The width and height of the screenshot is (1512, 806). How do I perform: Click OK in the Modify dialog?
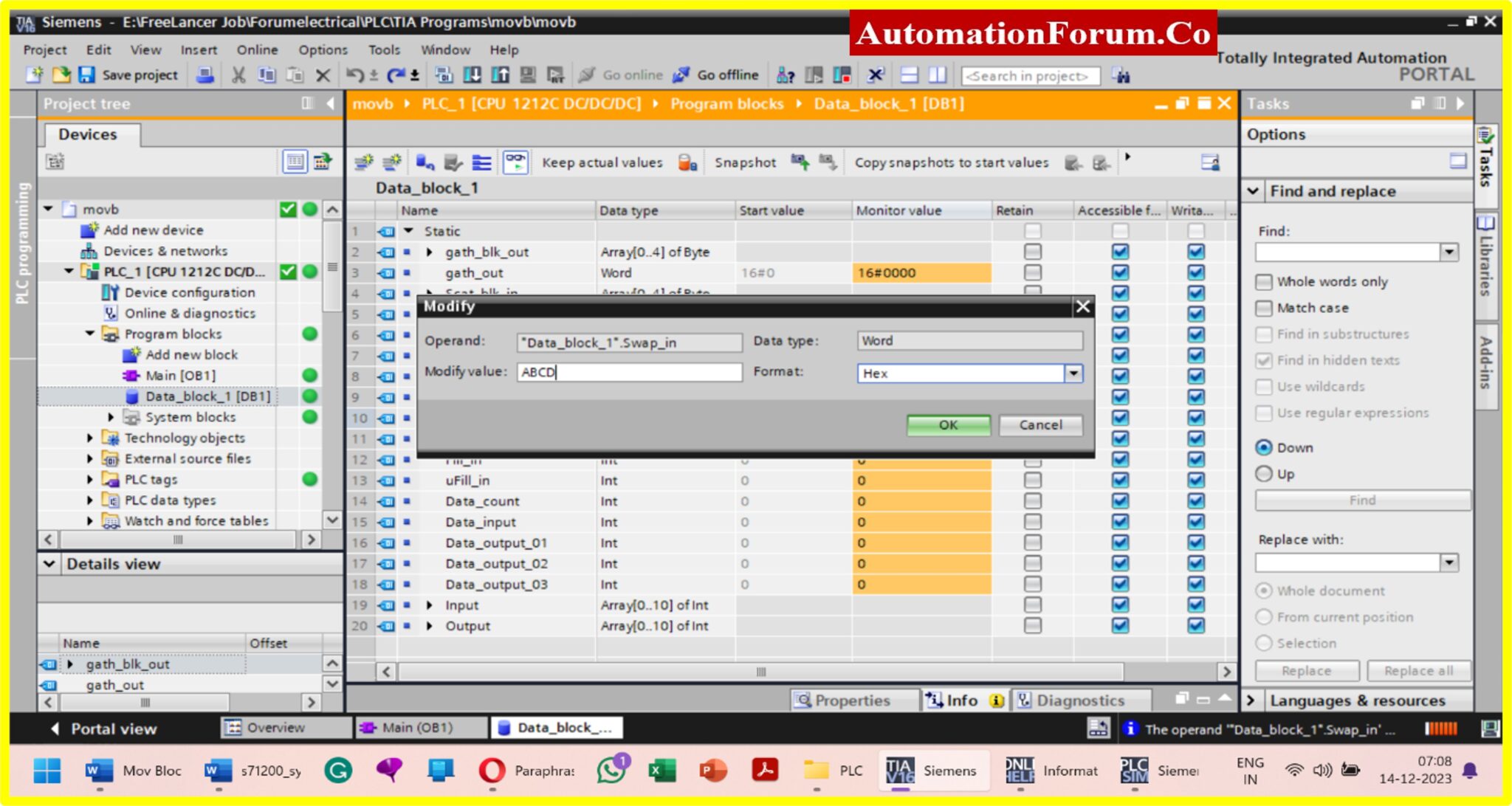coord(948,425)
